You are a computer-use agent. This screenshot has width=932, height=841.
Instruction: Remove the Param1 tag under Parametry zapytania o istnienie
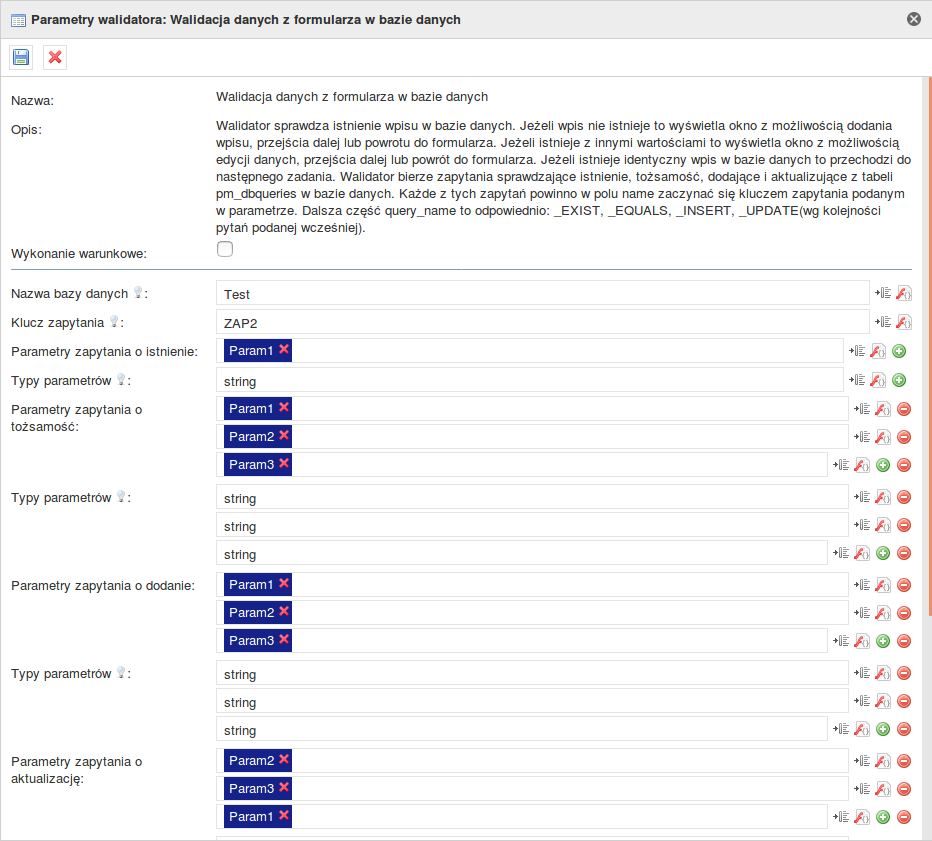click(x=285, y=350)
